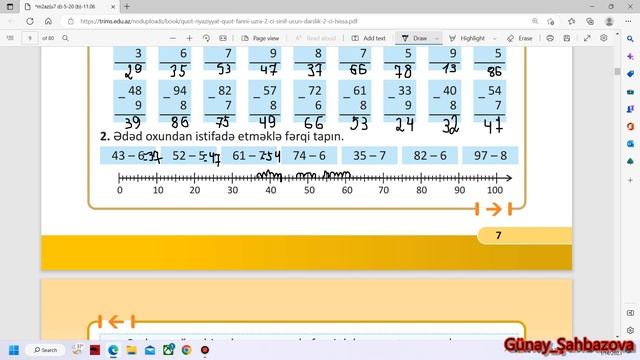Open the user profile icon
This screenshot has height=360, width=640.
tap(609, 21)
